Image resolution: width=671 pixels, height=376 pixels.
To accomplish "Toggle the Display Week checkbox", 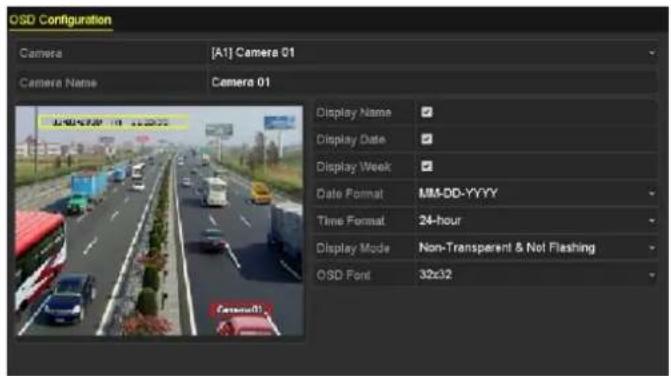I will [x=427, y=166].
